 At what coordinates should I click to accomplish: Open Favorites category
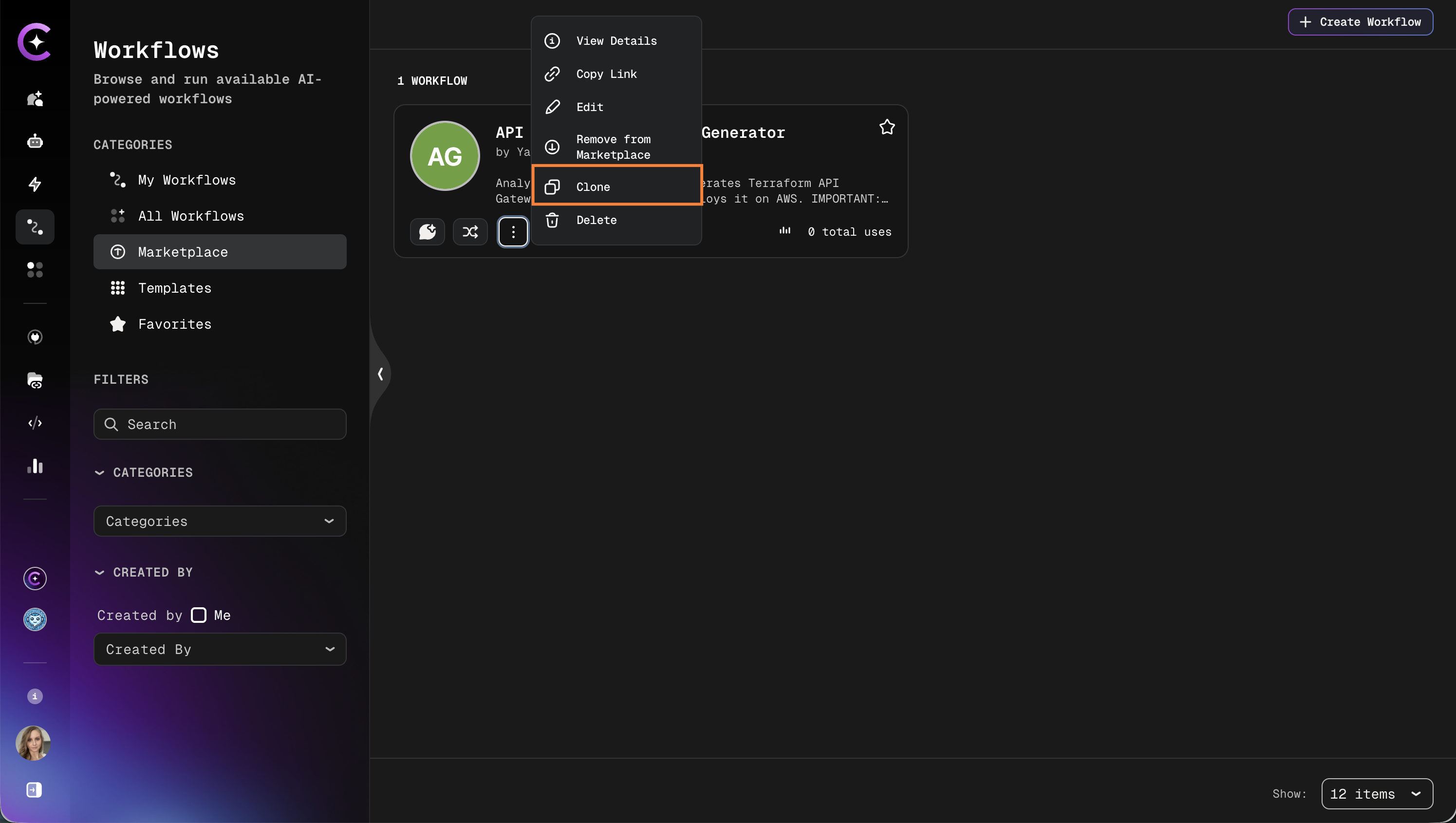pos(220,324)
